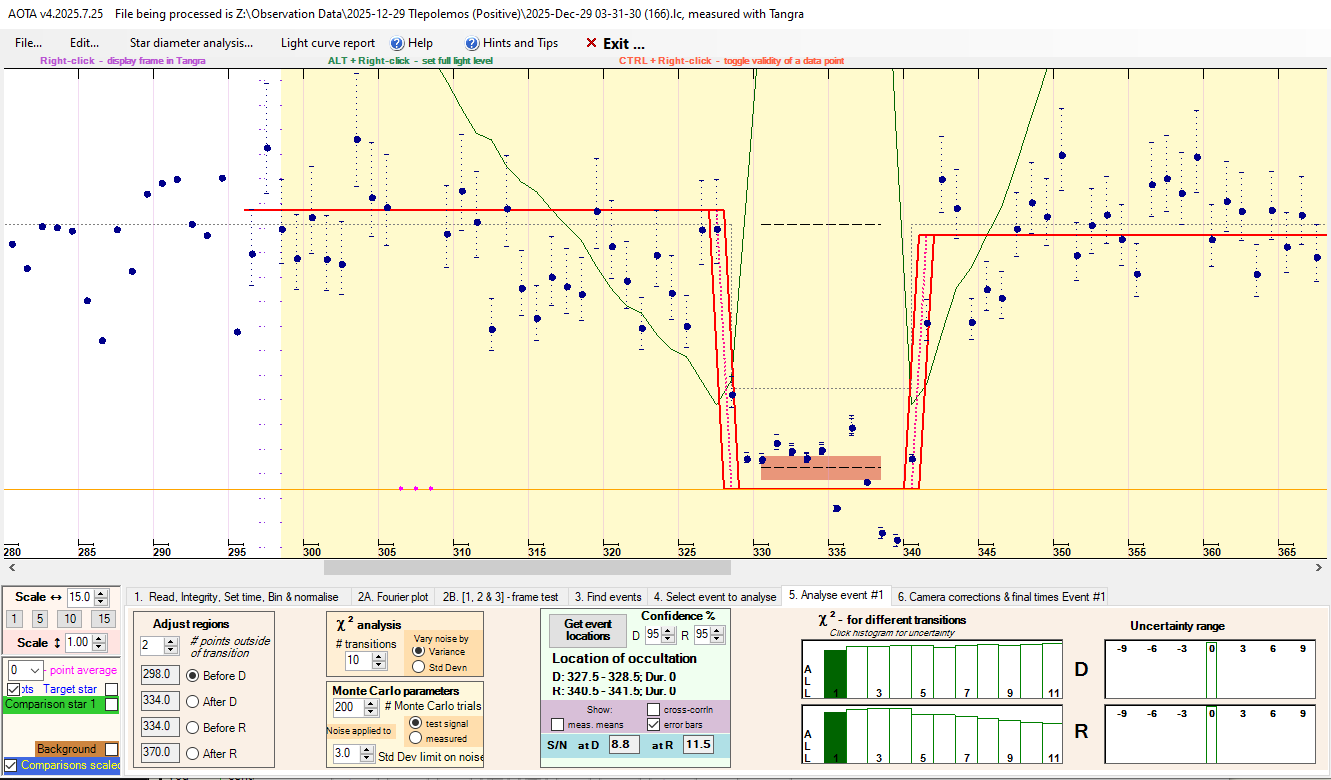Click the red X Exit button
The image size is (1331, 780).
(615, 43)
